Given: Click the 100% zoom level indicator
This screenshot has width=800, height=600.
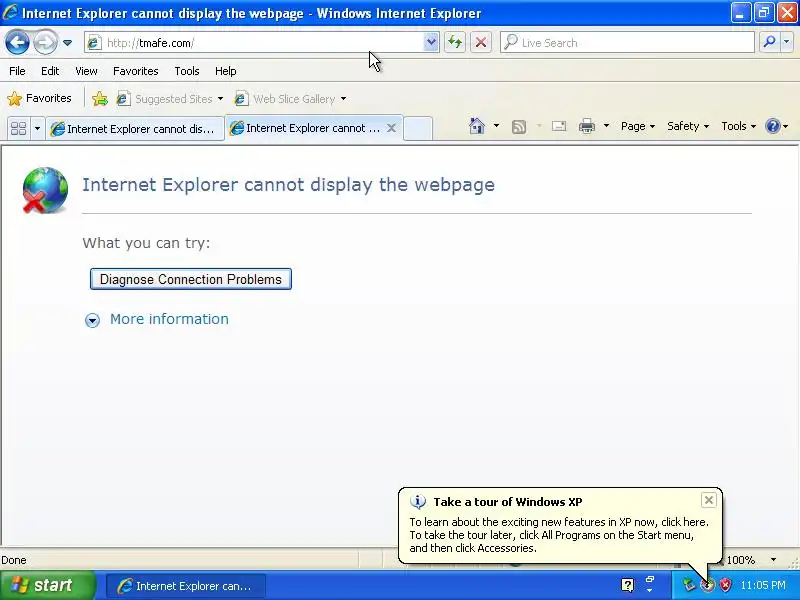Looking at the screenshot, I should (x=740, y=560).
